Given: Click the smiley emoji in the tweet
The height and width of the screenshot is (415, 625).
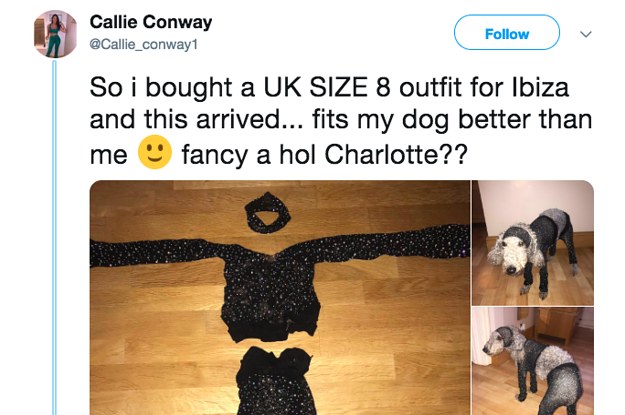Looking at the screenshot, I should tap(155, 152).
